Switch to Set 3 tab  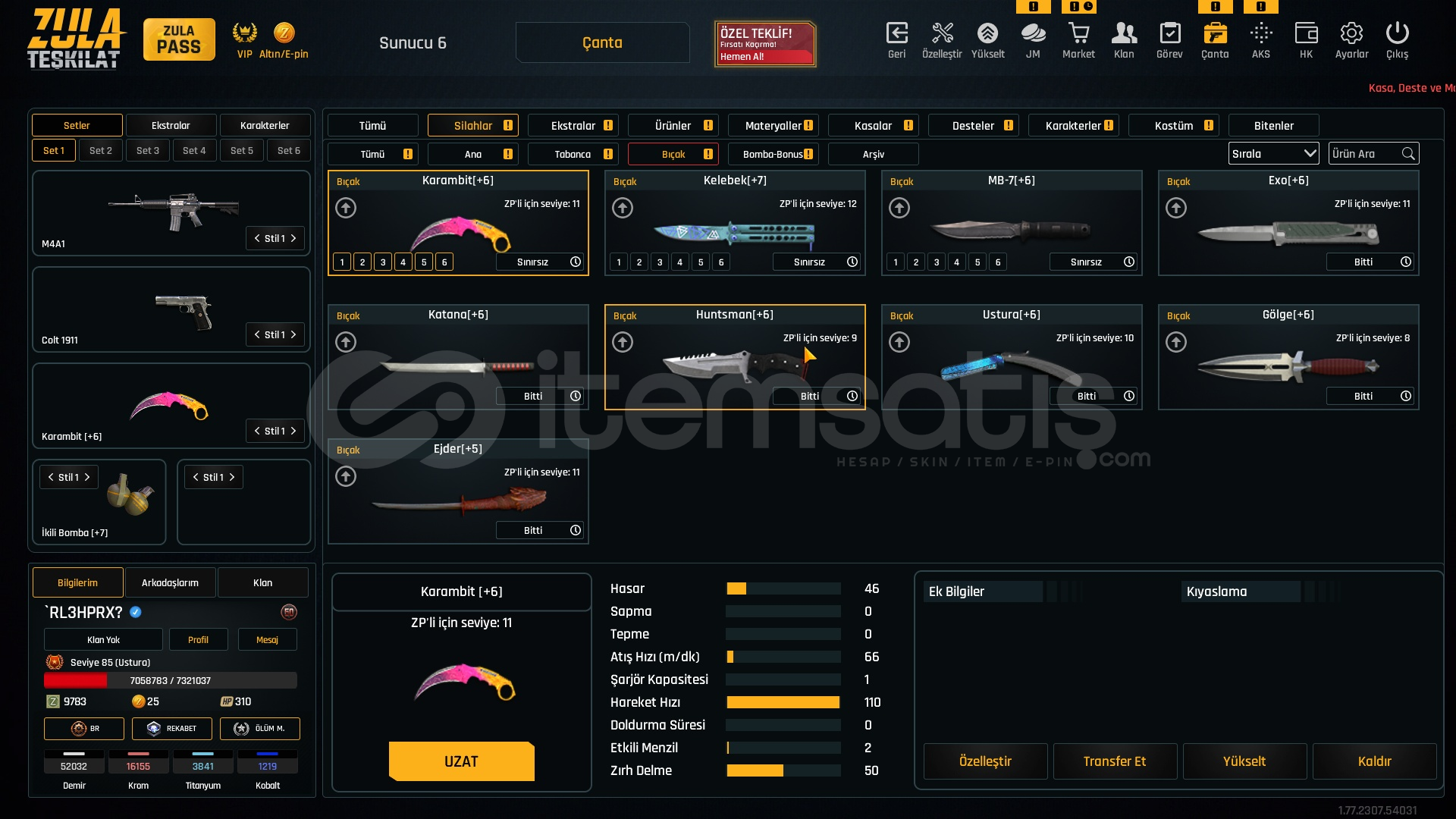148,150
